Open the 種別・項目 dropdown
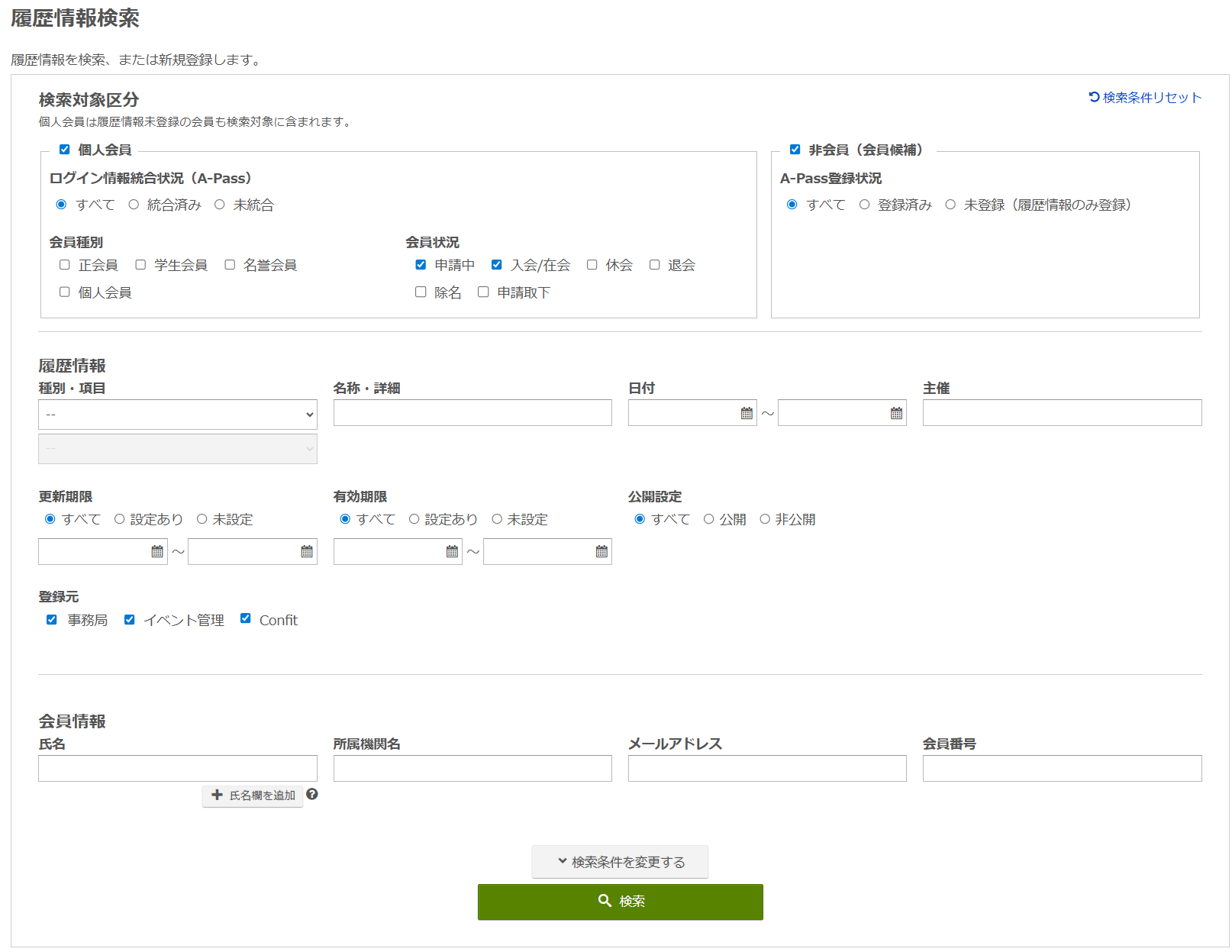The image size is (1232, 952). [x=177, y=415]
